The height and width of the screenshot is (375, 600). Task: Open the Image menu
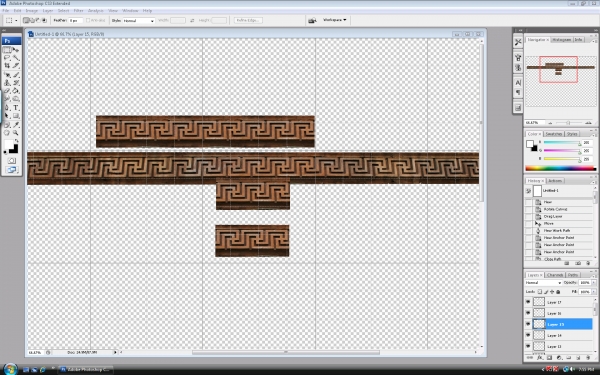(31, 11)
